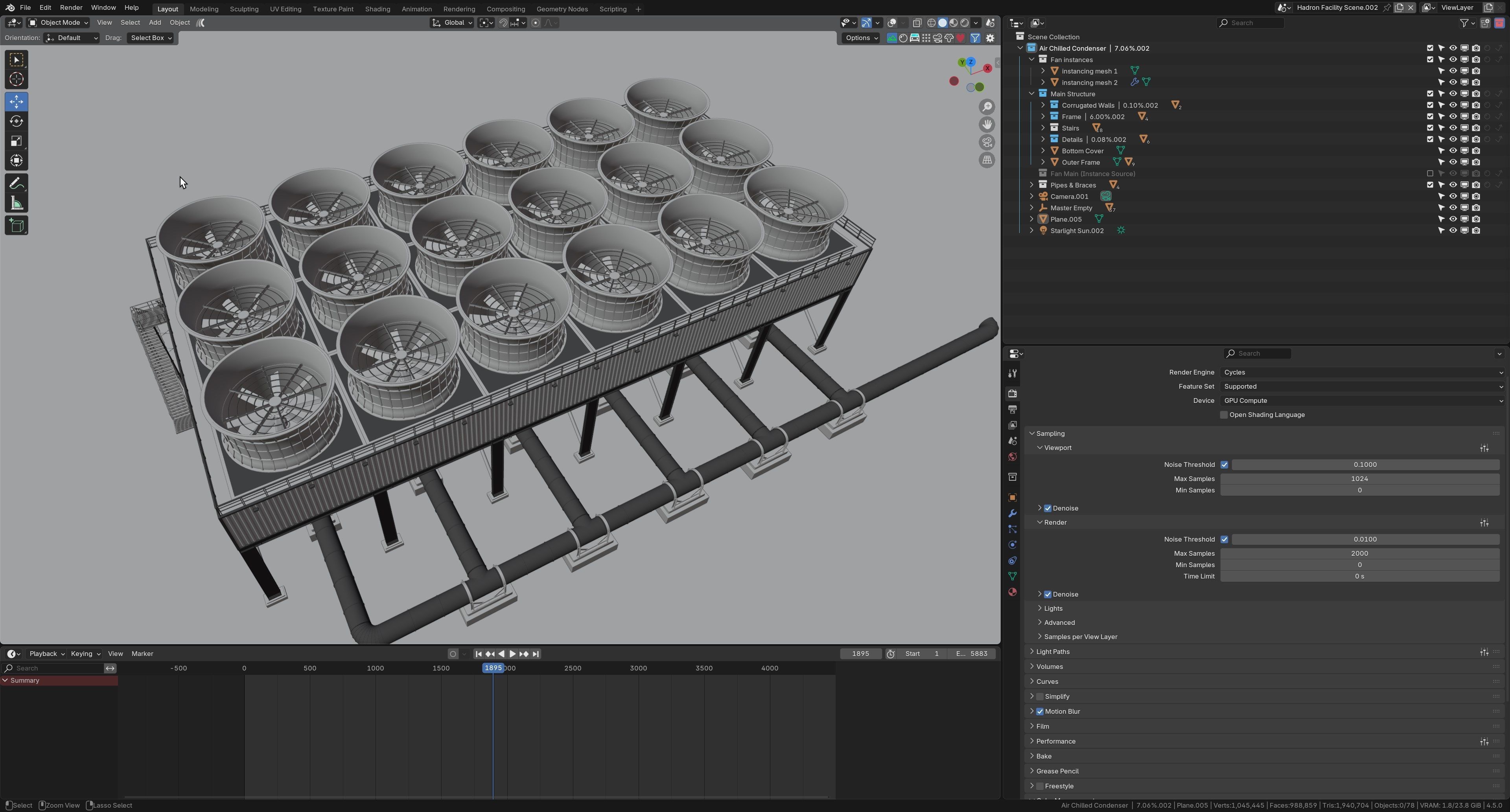Screen dimensions: 1510x812
Task: Switch to rendered viewport shading
Action: (965, 23)
